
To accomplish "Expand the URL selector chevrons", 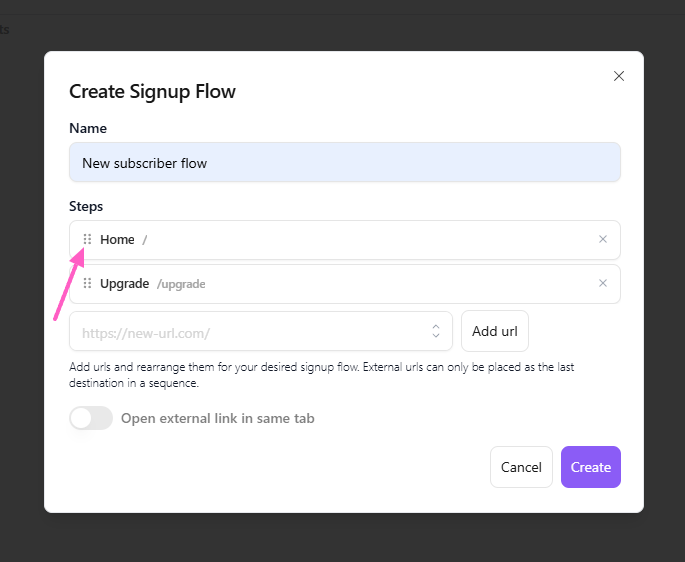I will 436,331.
